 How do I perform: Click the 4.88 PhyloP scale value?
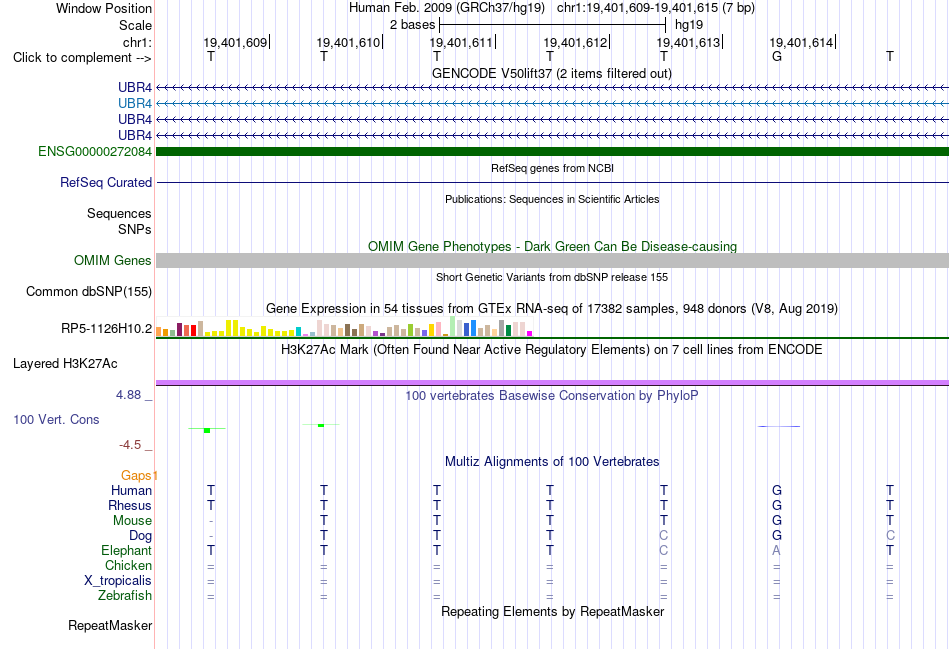(x=128, y=395)
